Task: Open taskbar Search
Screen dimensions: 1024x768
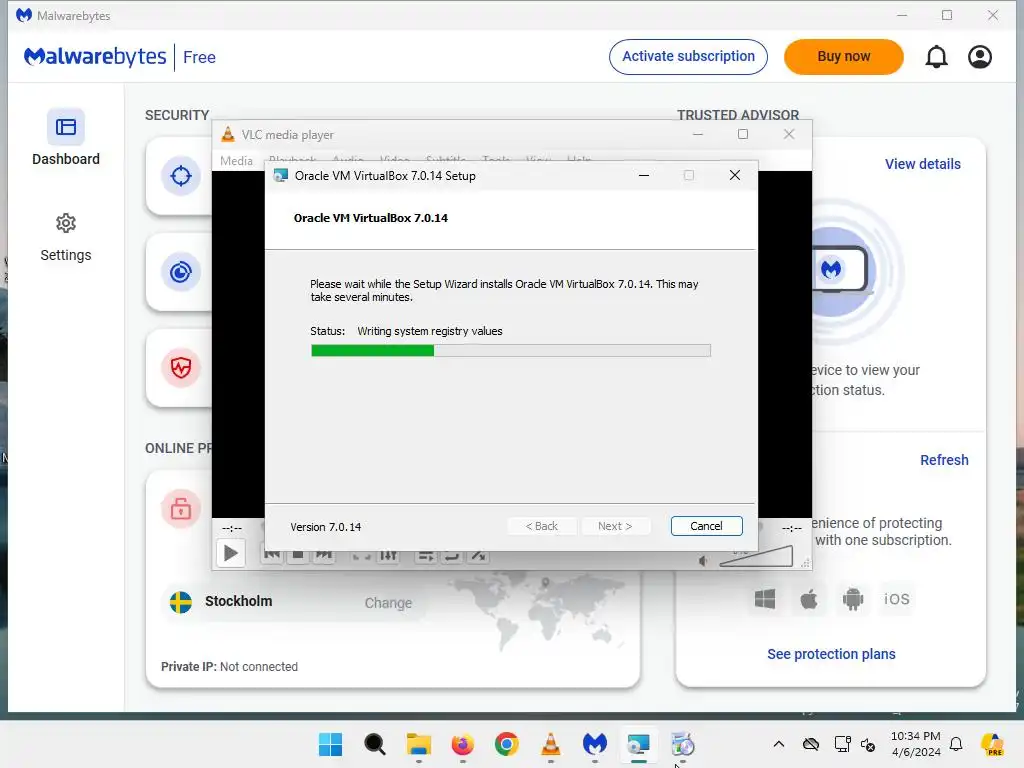Action: tap(375, 744)
